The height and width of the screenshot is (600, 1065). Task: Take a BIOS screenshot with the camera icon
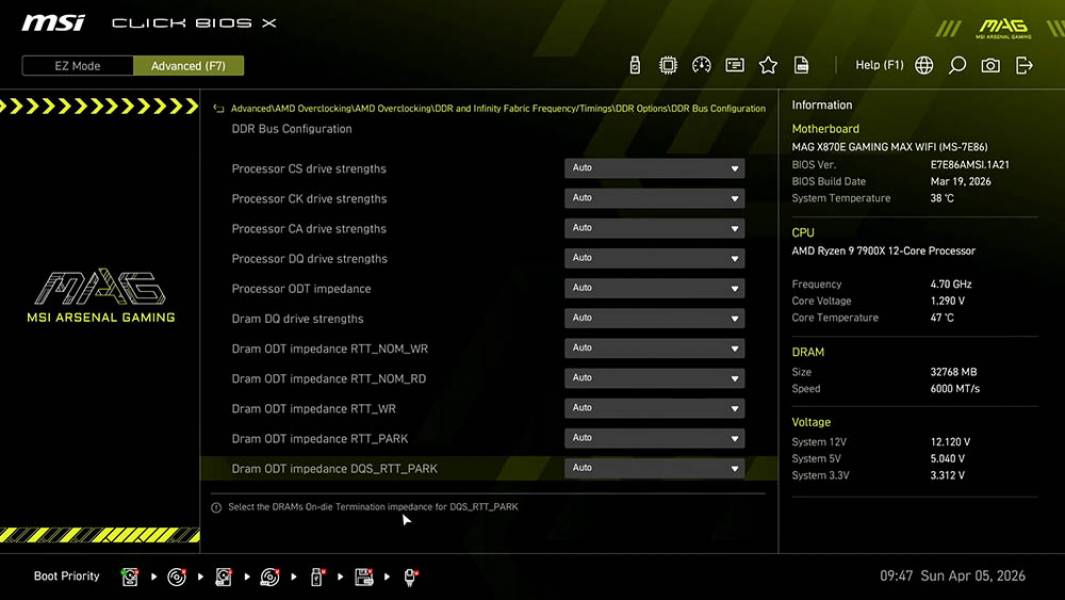tap(991, 64)
